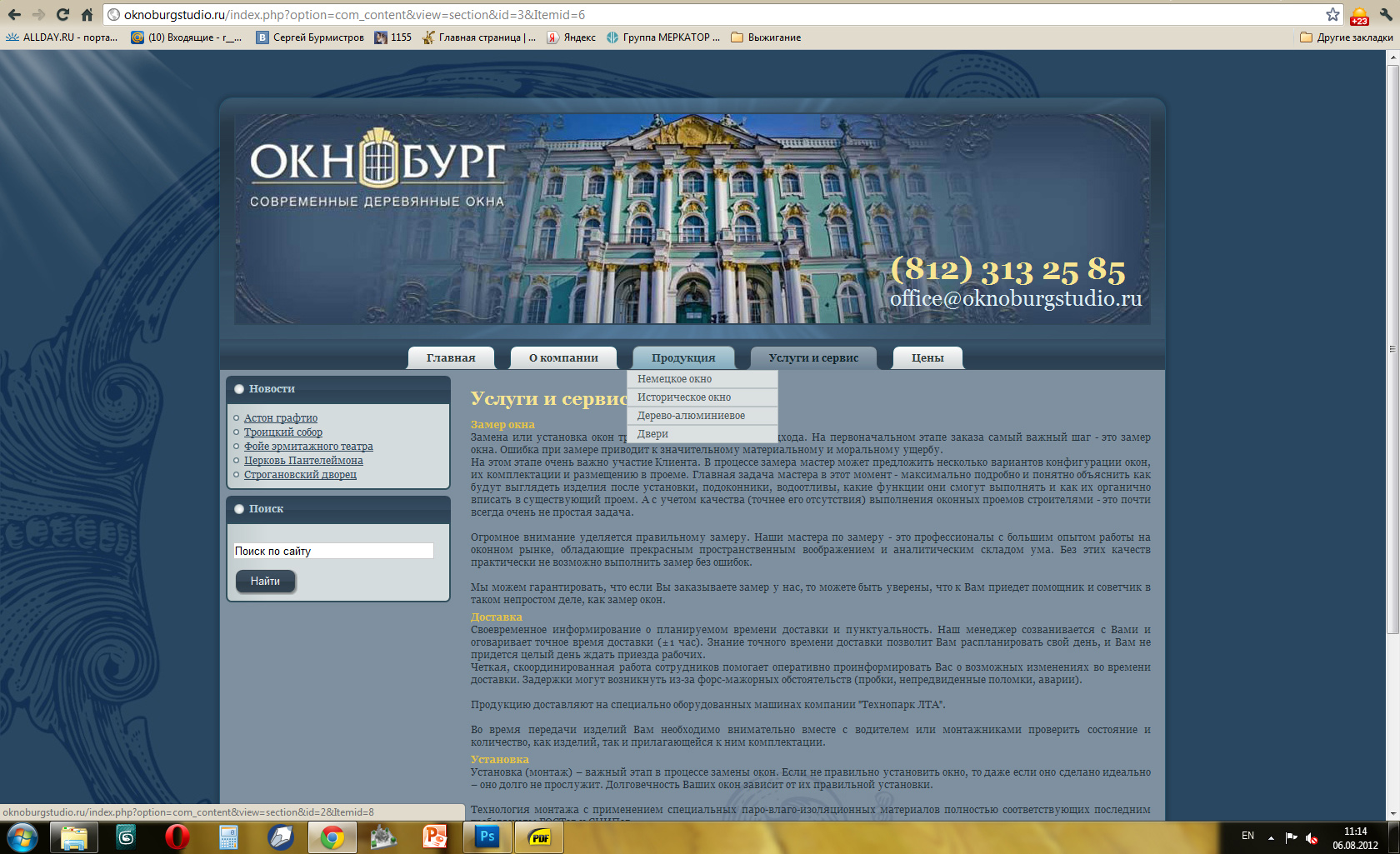
Task: Open Photoshop from the taskbar
Action: coord(487,837)
